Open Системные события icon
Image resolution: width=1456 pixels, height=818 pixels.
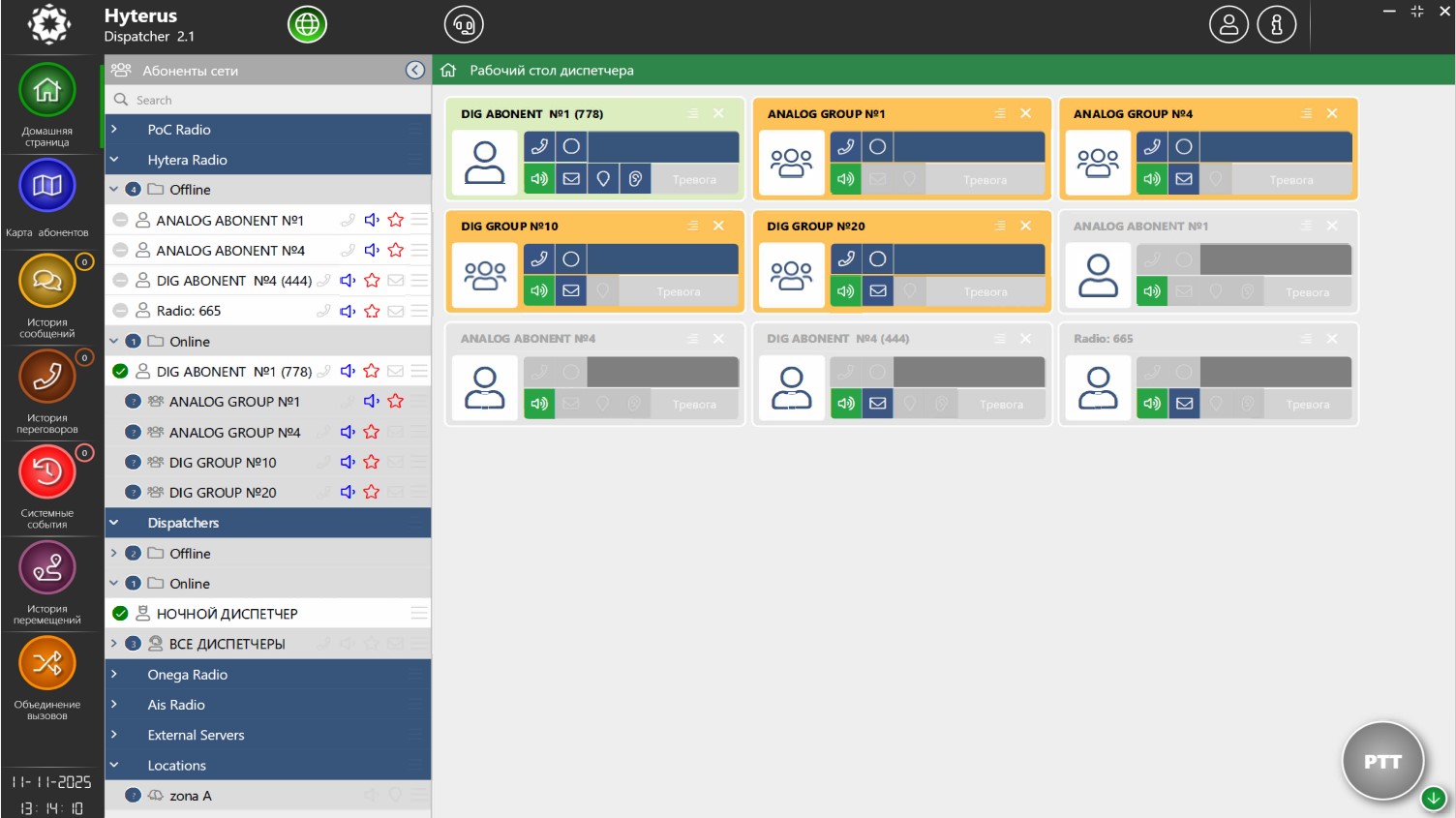pyautogui.click(x=46, y=471)
